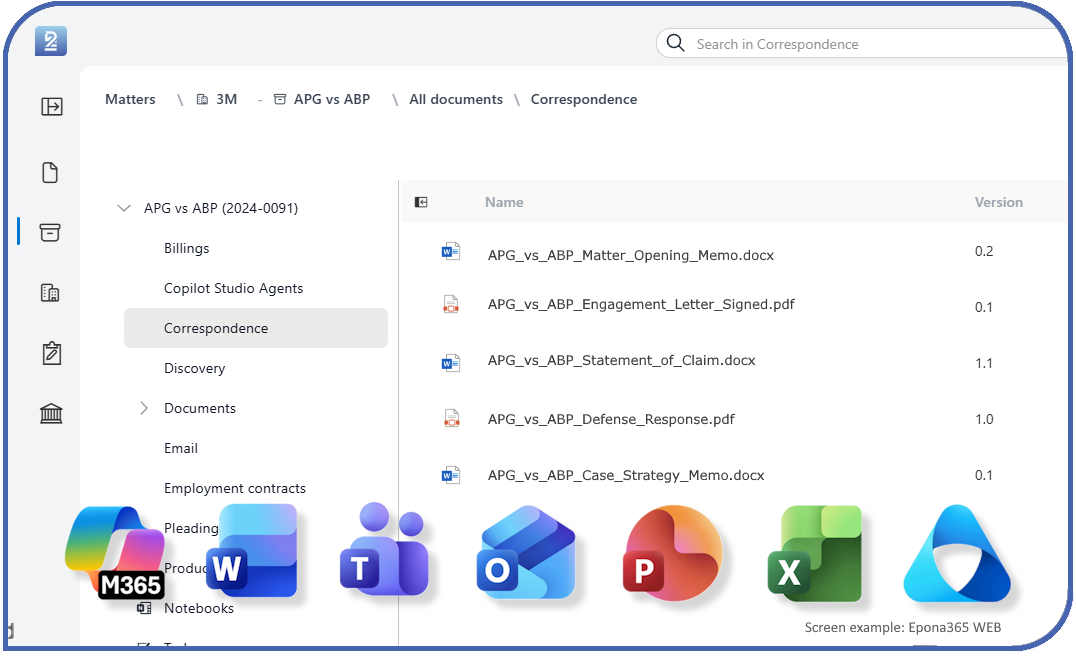Open APG_vs_ABP_Statement_of_Claim.docx
Image resolution: width=1076 pixels, height=660 pixels.
coord(621,361)
